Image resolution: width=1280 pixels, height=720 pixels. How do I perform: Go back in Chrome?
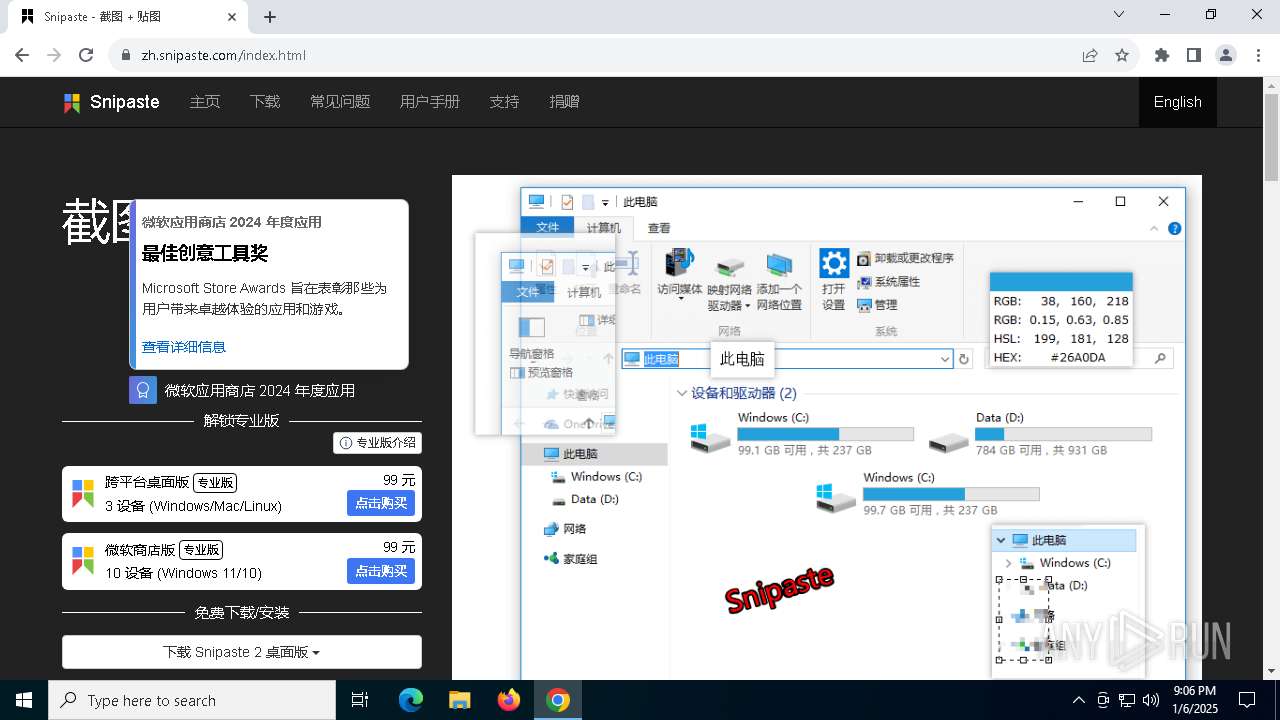(22, 55)
